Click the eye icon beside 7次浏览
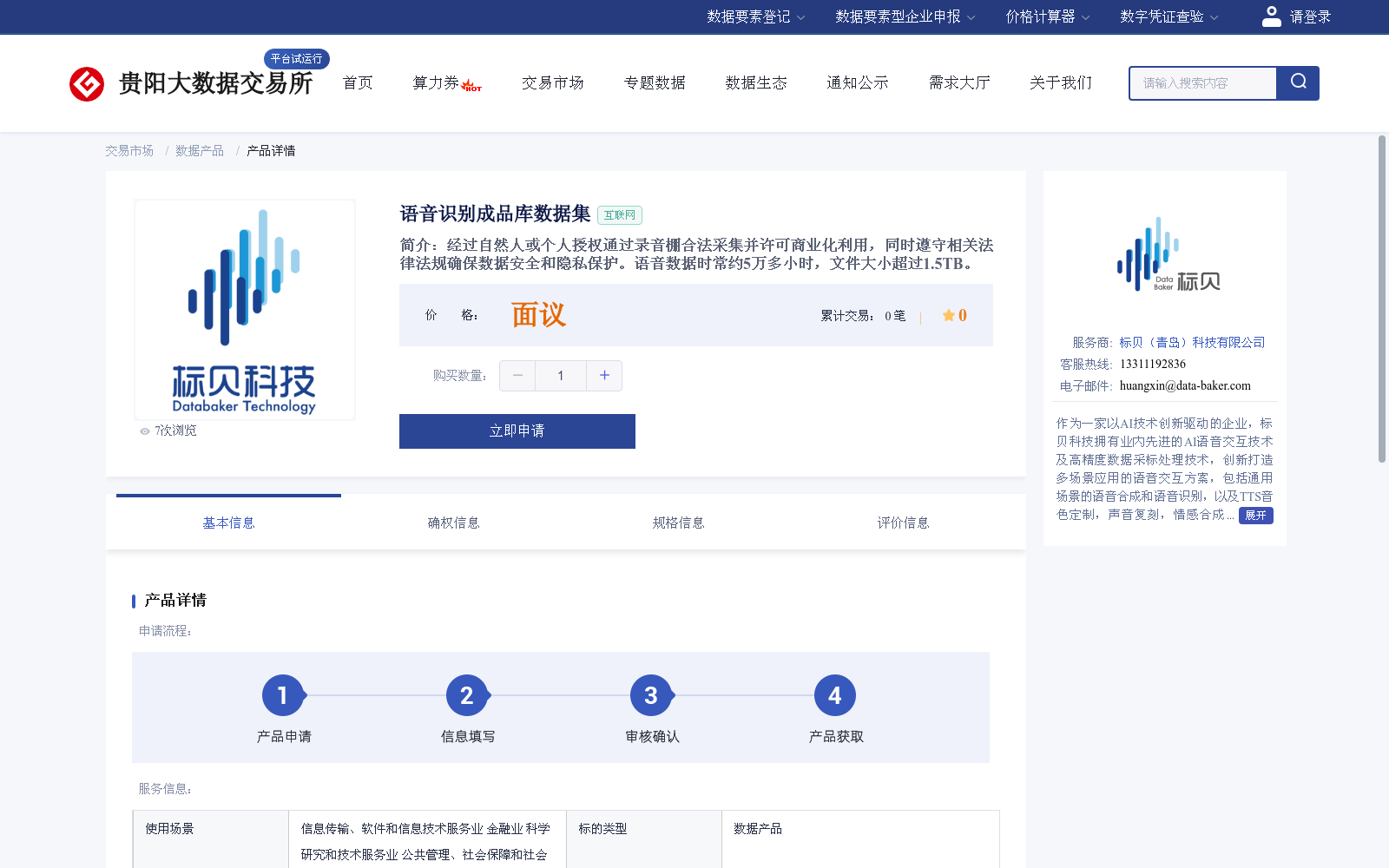Viewport: 1389px width, 868px height. pyautogui.click(x=145, y=431)
